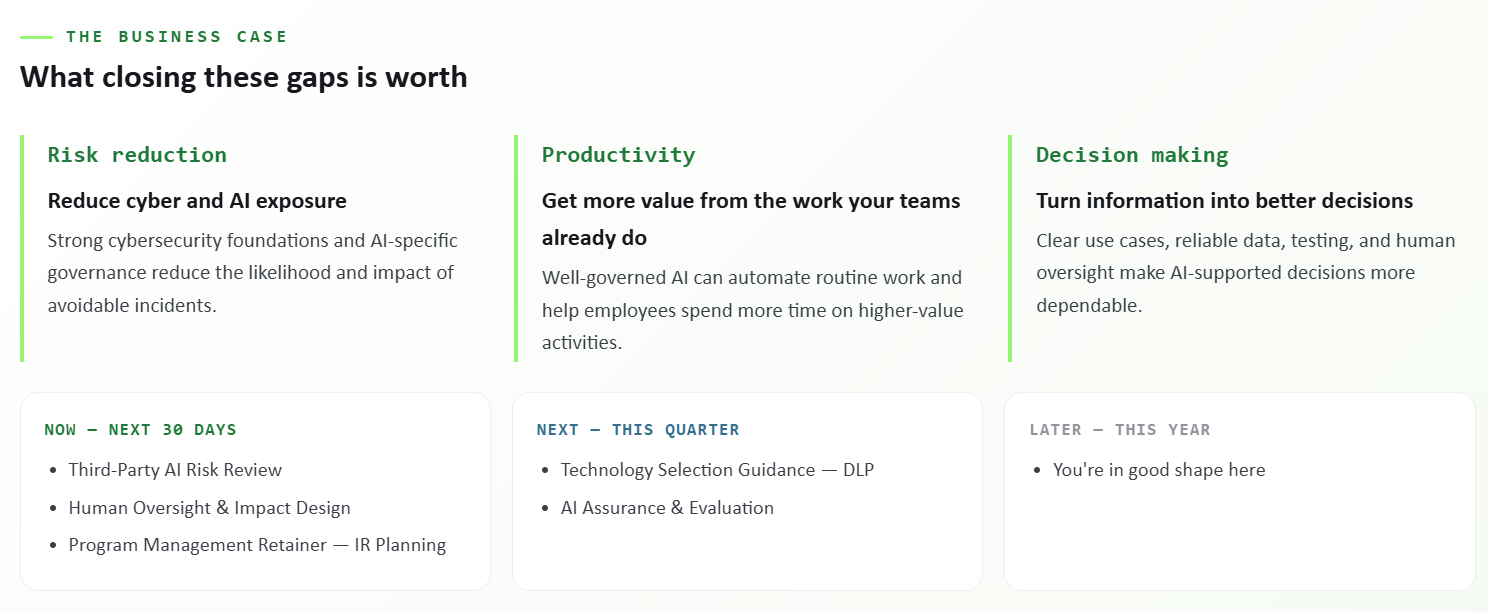Click the Decision making description paragraph
This screenshot has width=1488, height=612.
[x=1246, y=273]
